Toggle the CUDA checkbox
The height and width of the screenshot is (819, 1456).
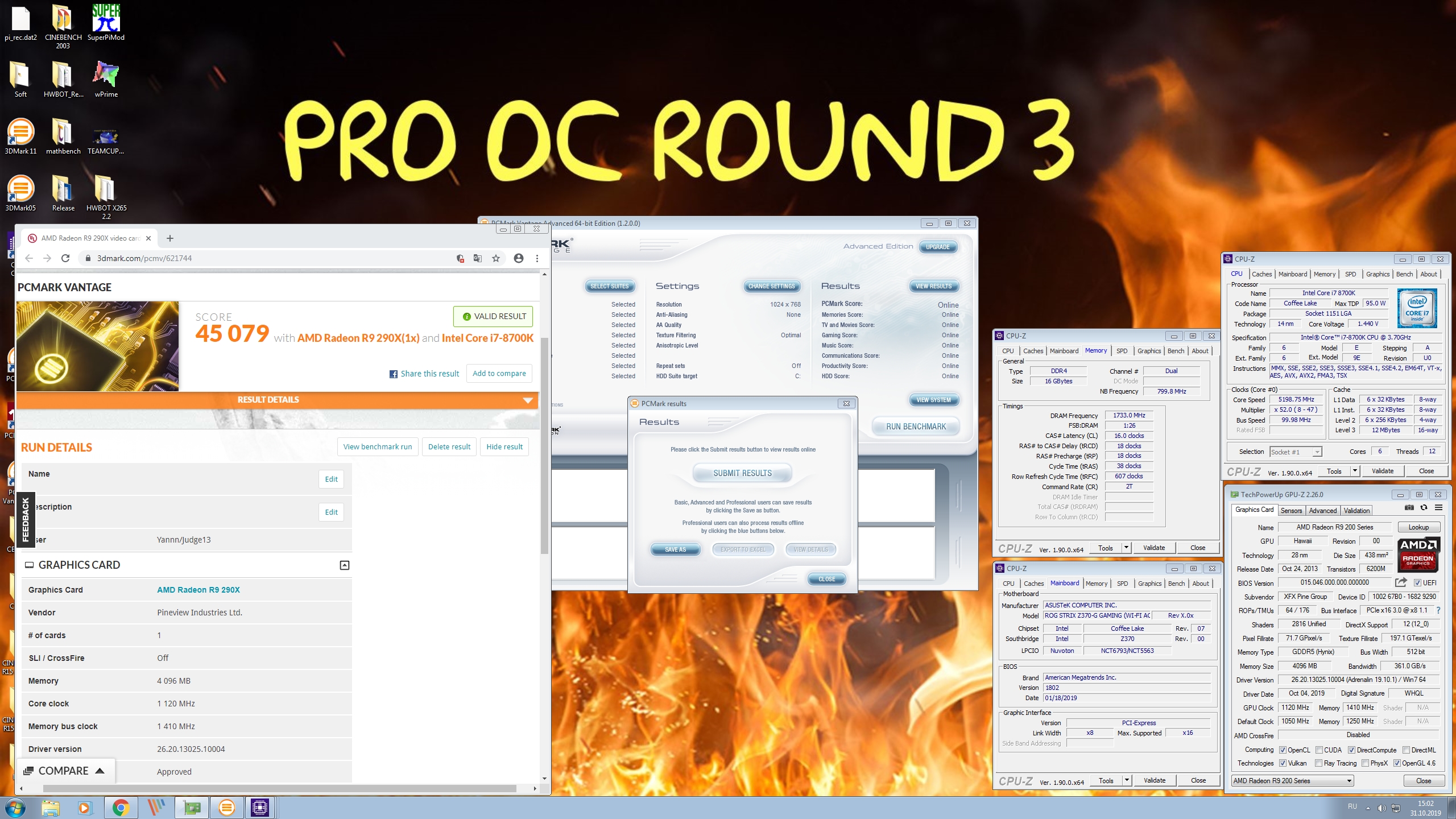pyautogui.click(x=1319, y=750)
